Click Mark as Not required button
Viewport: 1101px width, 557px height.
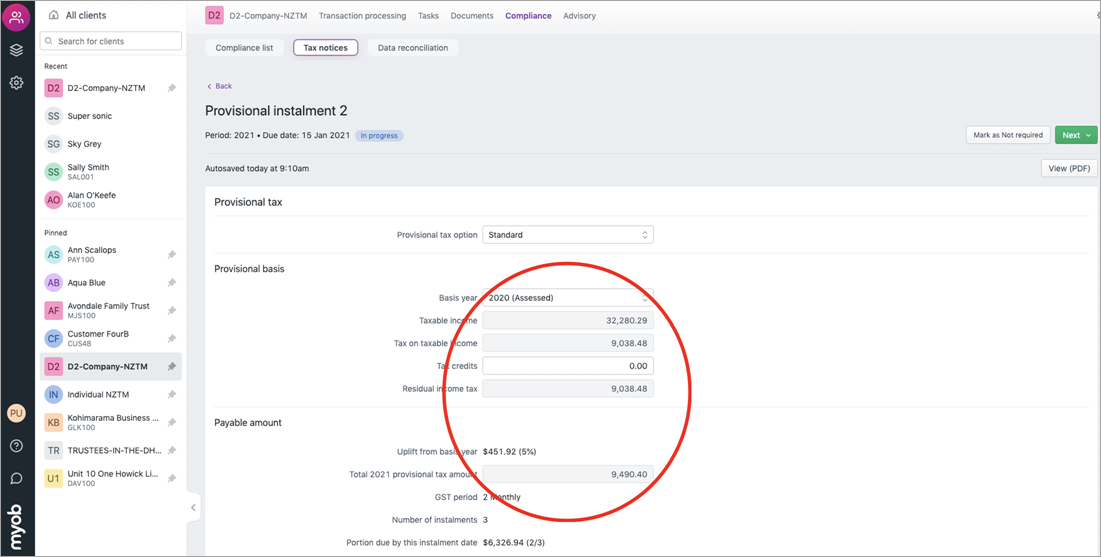(x=1008, y=135)
